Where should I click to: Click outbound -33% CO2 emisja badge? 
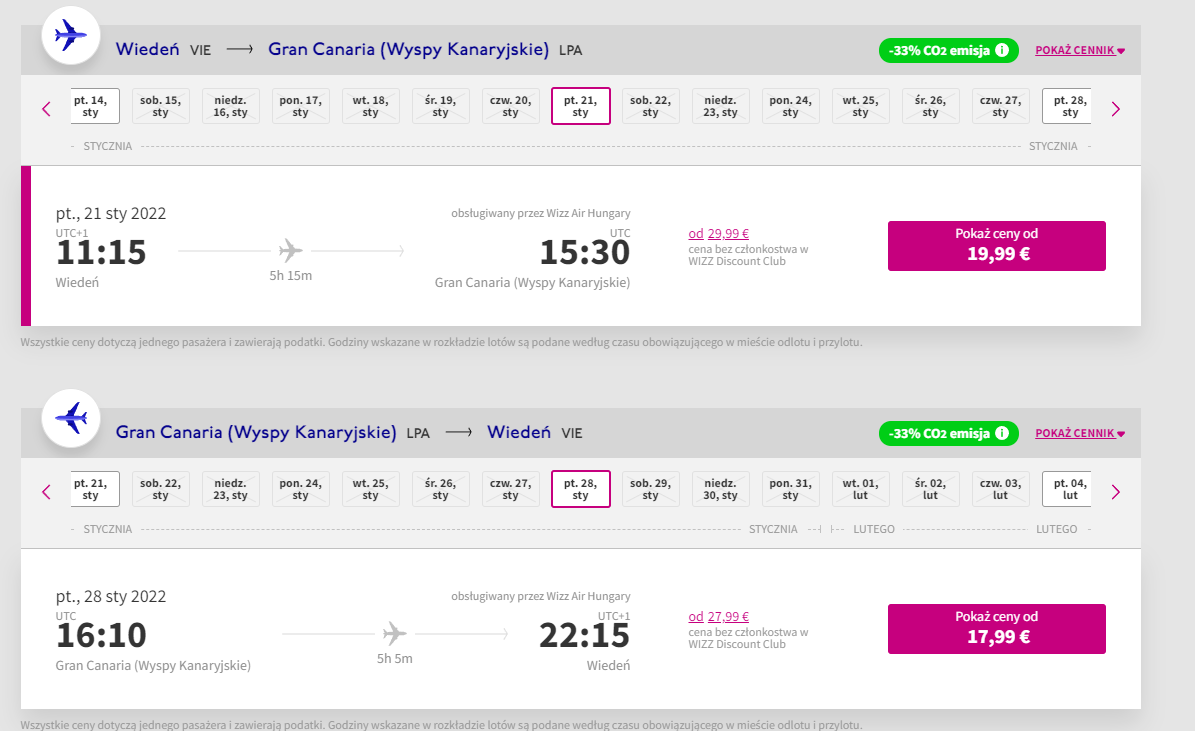pyautogui.click(x=949, y=50)
